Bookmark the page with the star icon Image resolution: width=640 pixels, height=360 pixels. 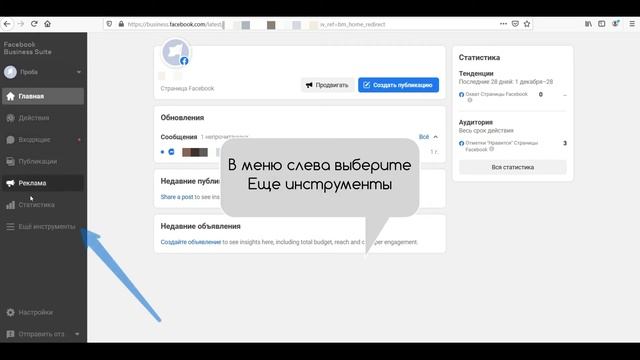(527, 24)
